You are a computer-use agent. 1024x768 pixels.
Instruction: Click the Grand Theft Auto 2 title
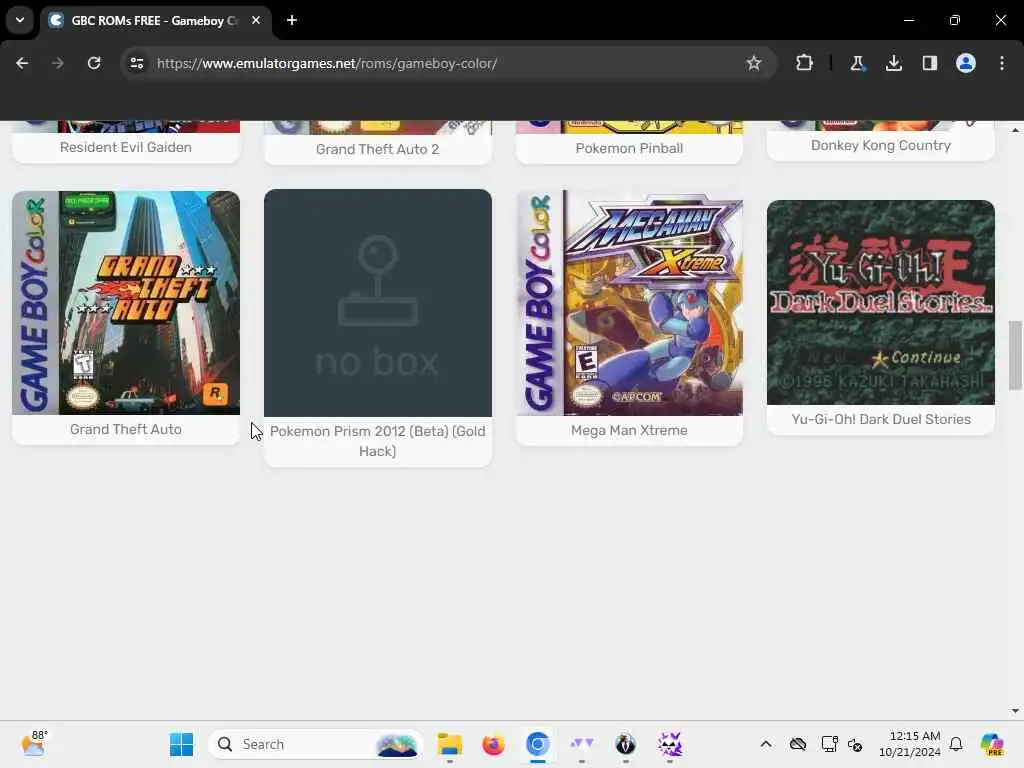[377, 149]
